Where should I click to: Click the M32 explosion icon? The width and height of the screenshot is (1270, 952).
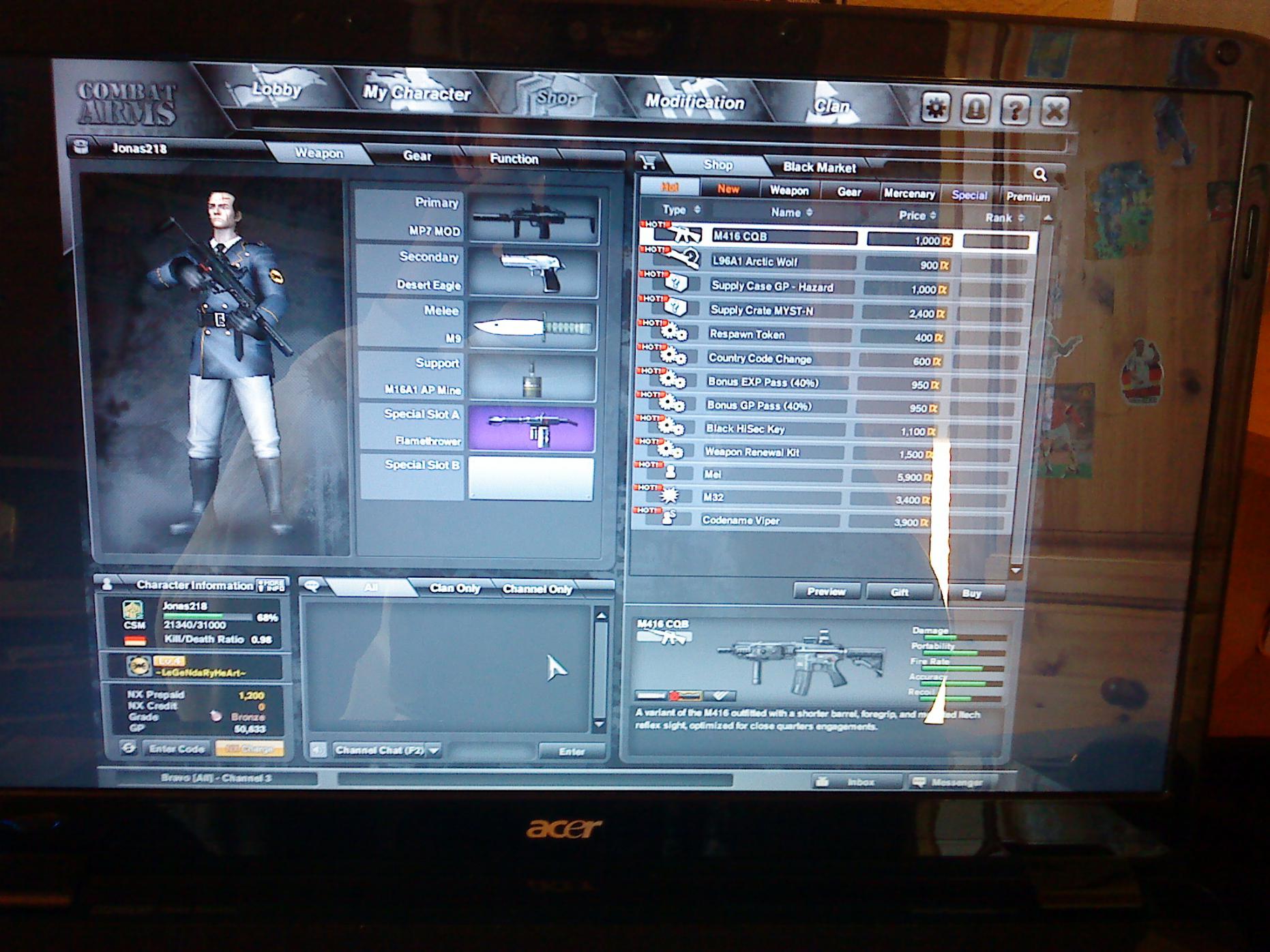[669, 495]
